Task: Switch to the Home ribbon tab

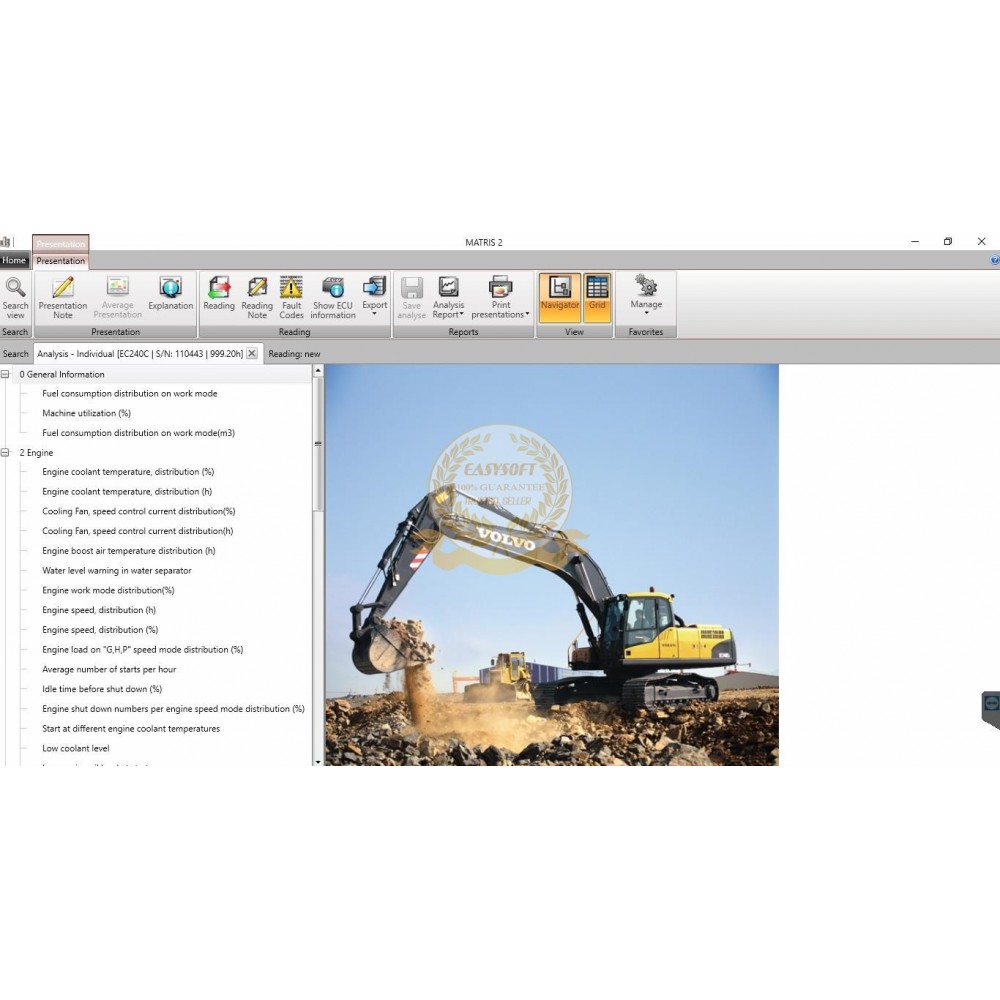Action: [14, 260]
